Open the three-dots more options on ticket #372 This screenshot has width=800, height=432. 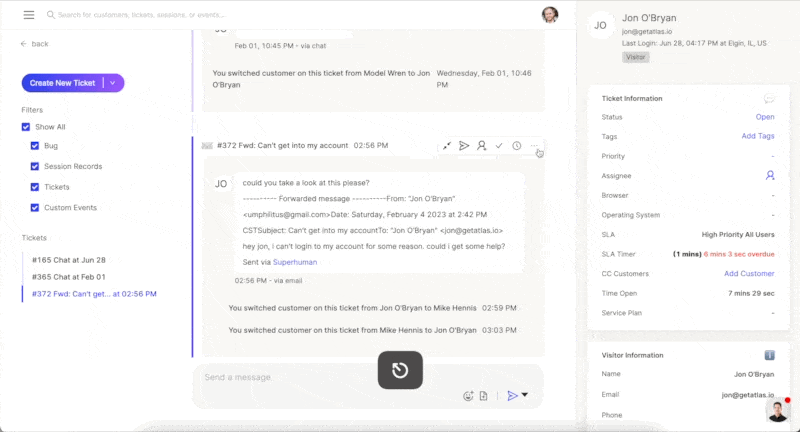(x=534, y=146)
